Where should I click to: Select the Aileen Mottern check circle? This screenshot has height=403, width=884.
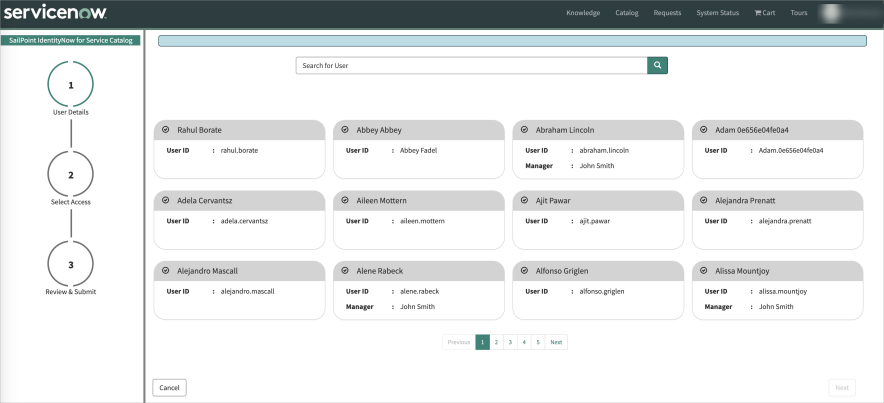click(x=345, y=200)
